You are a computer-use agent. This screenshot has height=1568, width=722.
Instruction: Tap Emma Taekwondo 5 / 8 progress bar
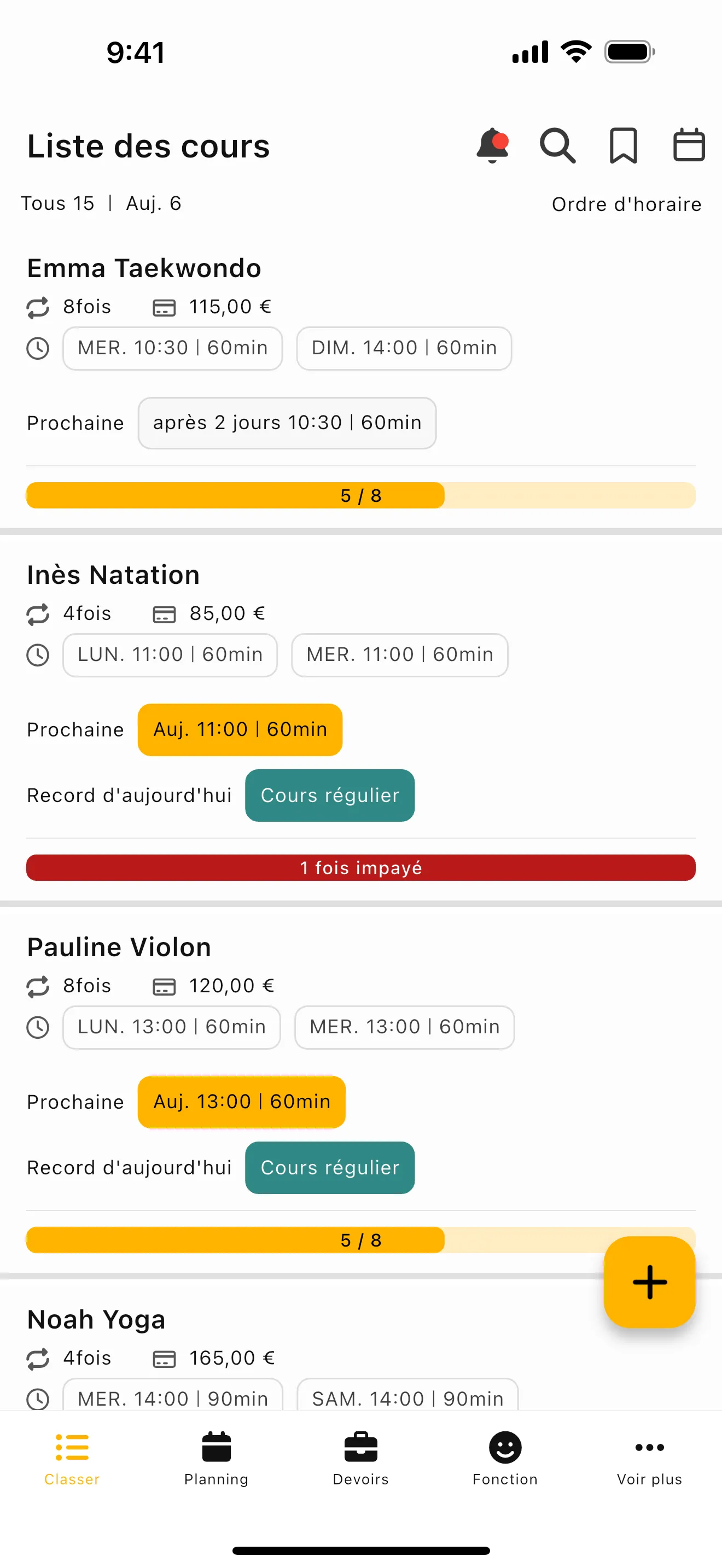click(360, 495)
